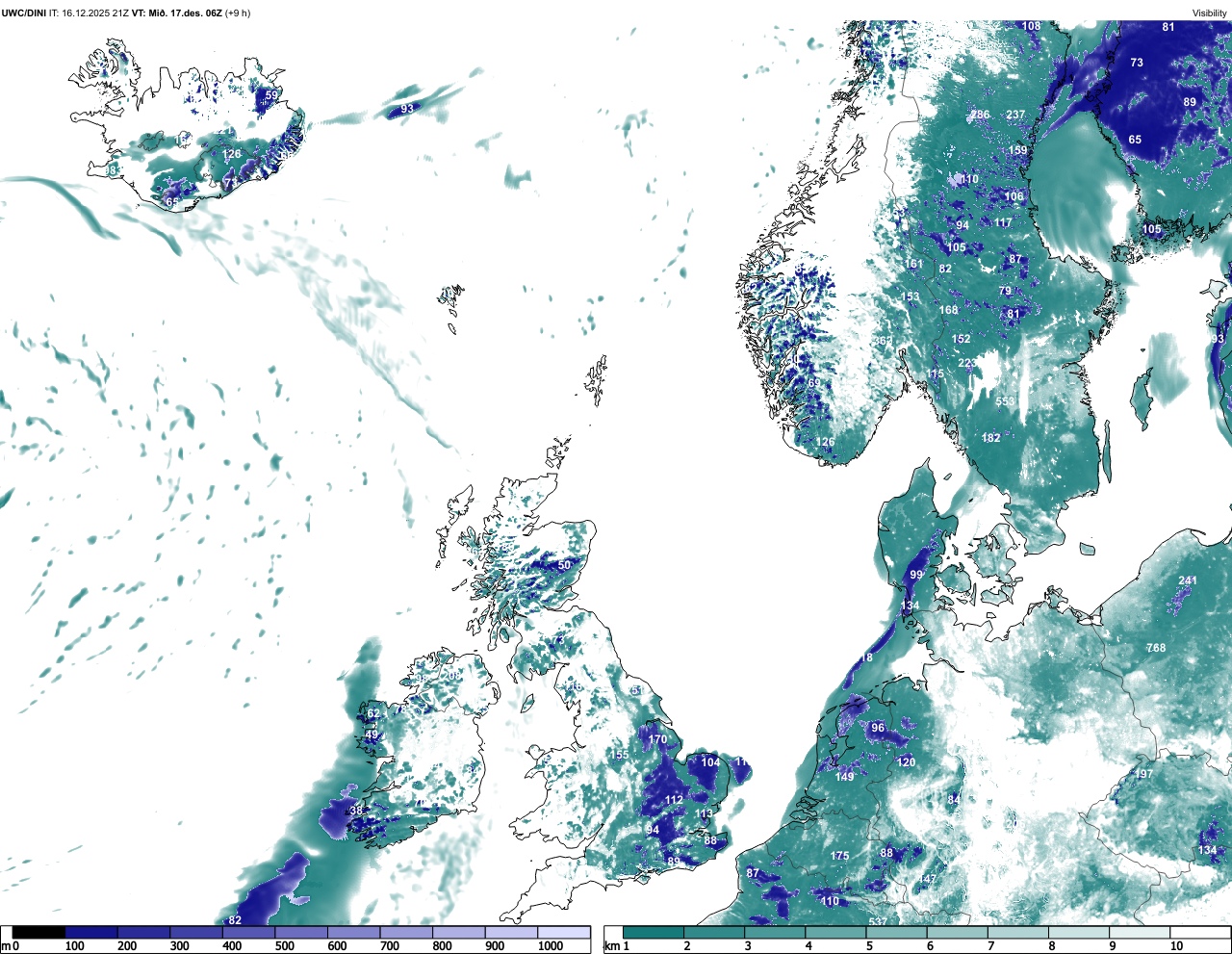Click the '153' value near the Norway-Sweden border

(910, 297)
